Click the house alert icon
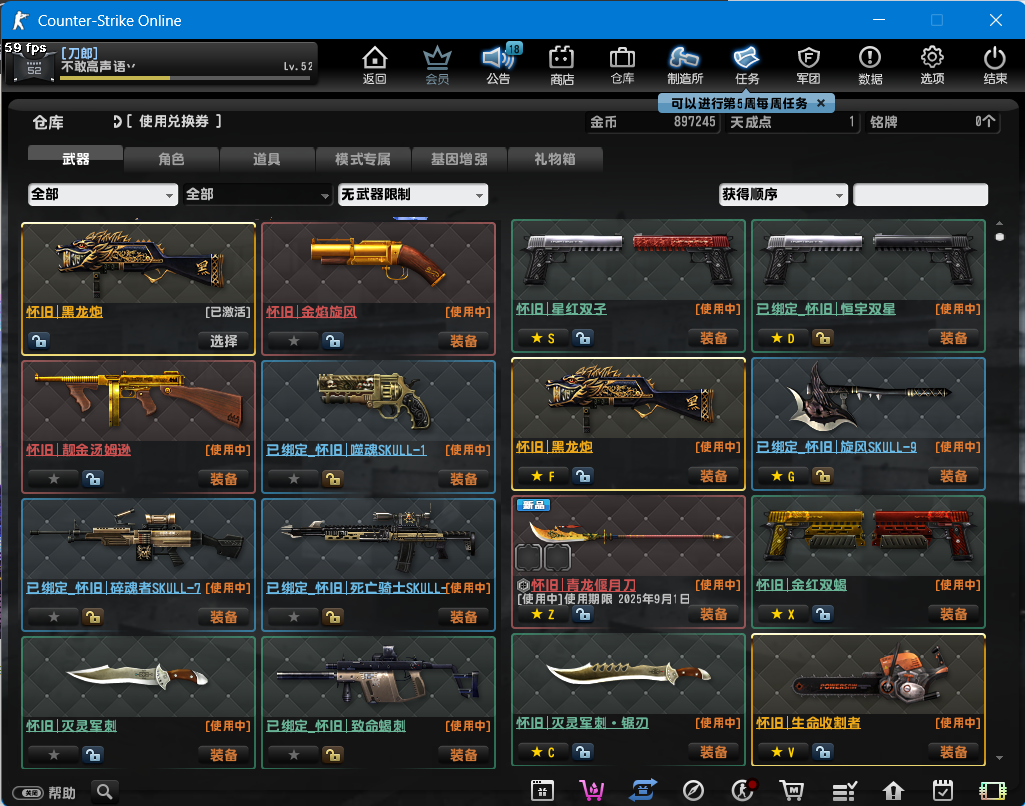The width and height of the screenshot is (1025, 806). (893, 791)
